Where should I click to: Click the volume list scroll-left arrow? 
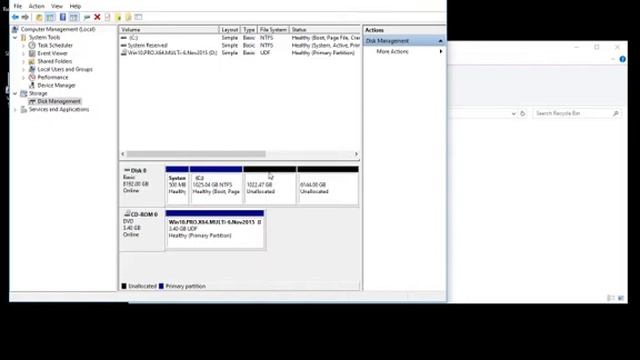pyautogui.click(x=123, y=154)
